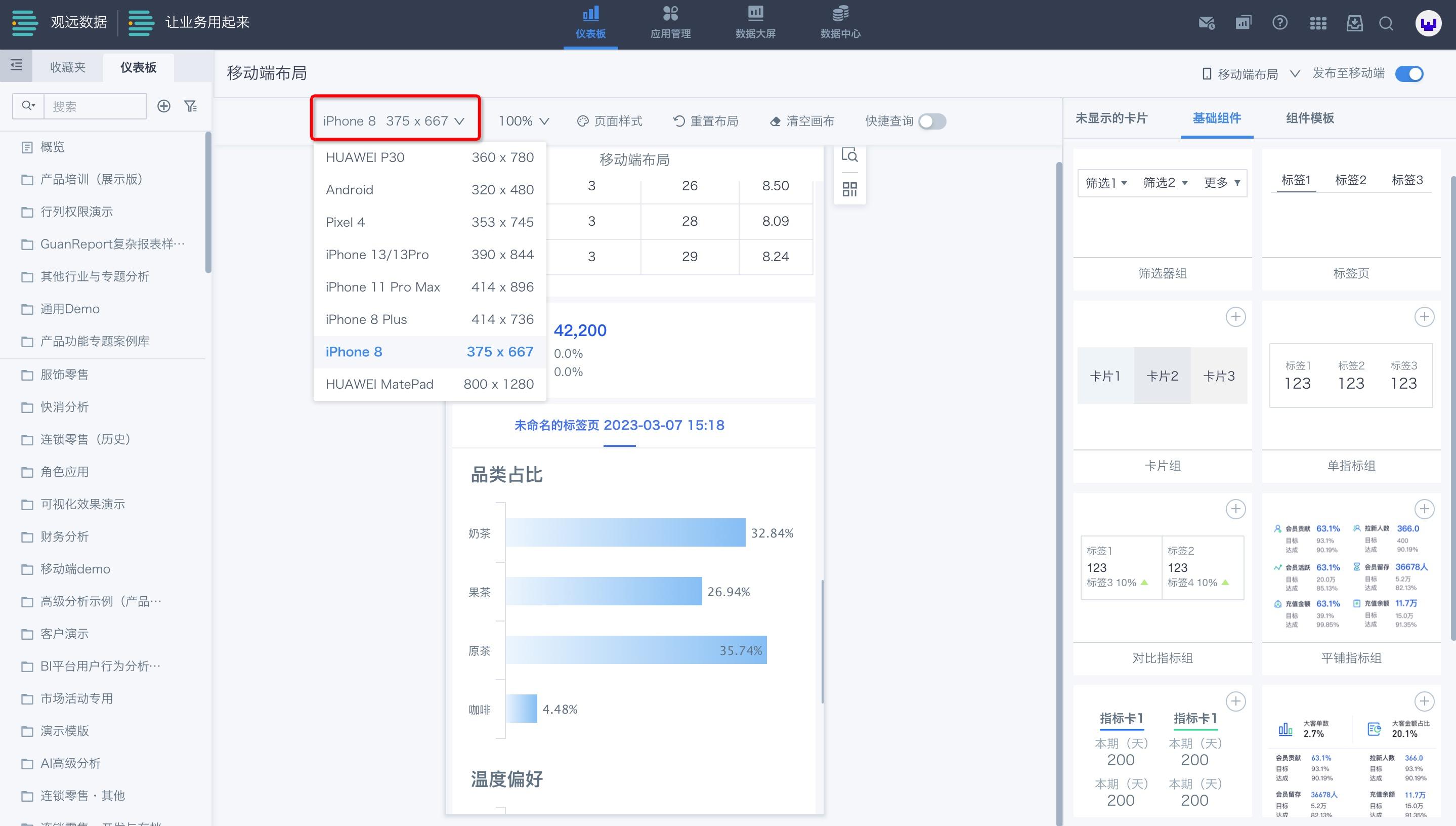1456x826 pixels.
Task: Click the mobile canvas inner scrollbar
Action: coord(822,642)
